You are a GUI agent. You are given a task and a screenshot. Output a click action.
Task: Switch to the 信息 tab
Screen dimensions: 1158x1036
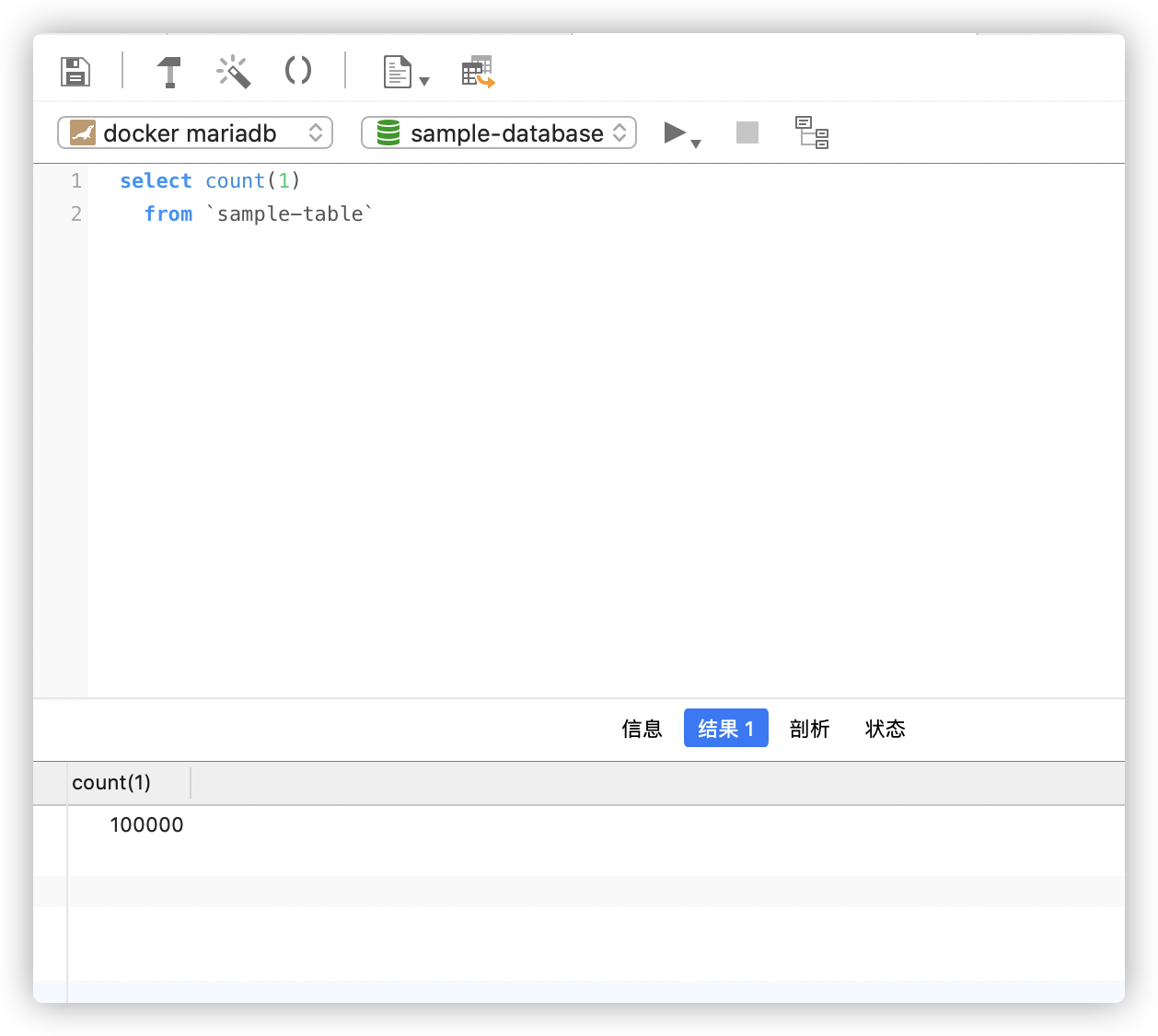click(x=642, y=729)
